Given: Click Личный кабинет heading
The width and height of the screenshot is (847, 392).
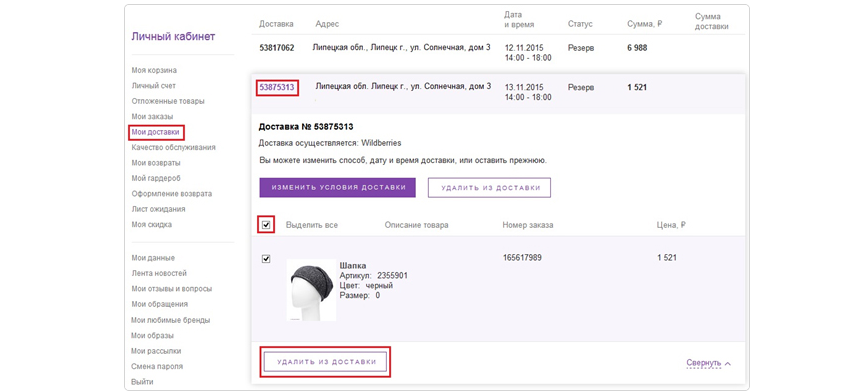Looking at the screenshot, I should click(x=173, y=36).
